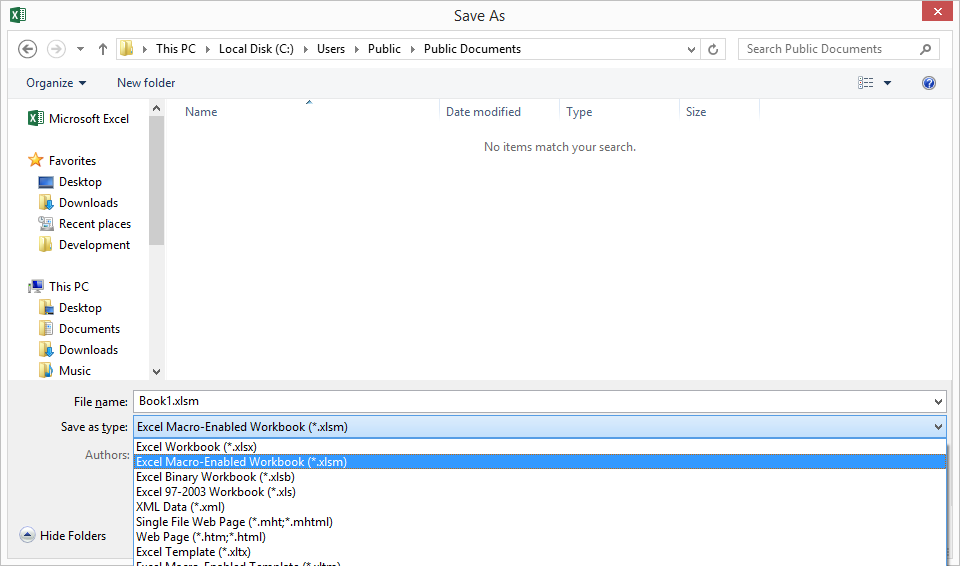The height and width of the screenshot is (567, 961).
Task: Choose Excel Binary Workbook (*.xlsb)
Action: [x=539, y=477]
